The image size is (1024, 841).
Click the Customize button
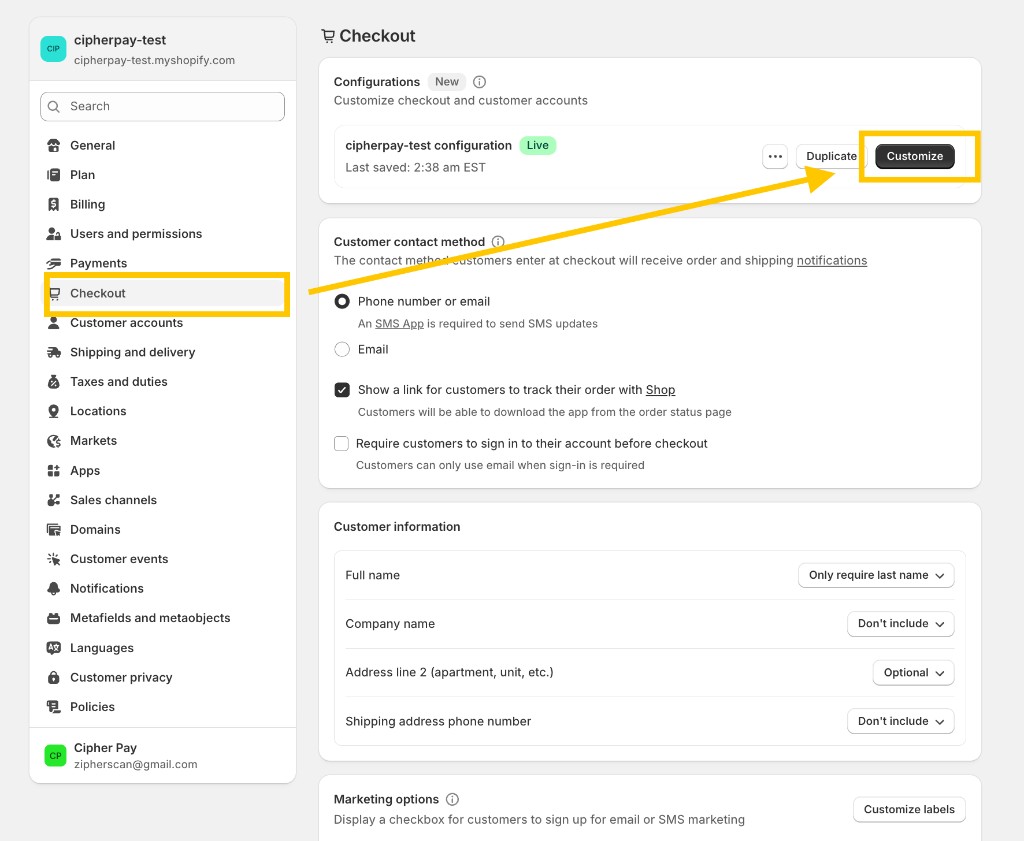[914, 156]
